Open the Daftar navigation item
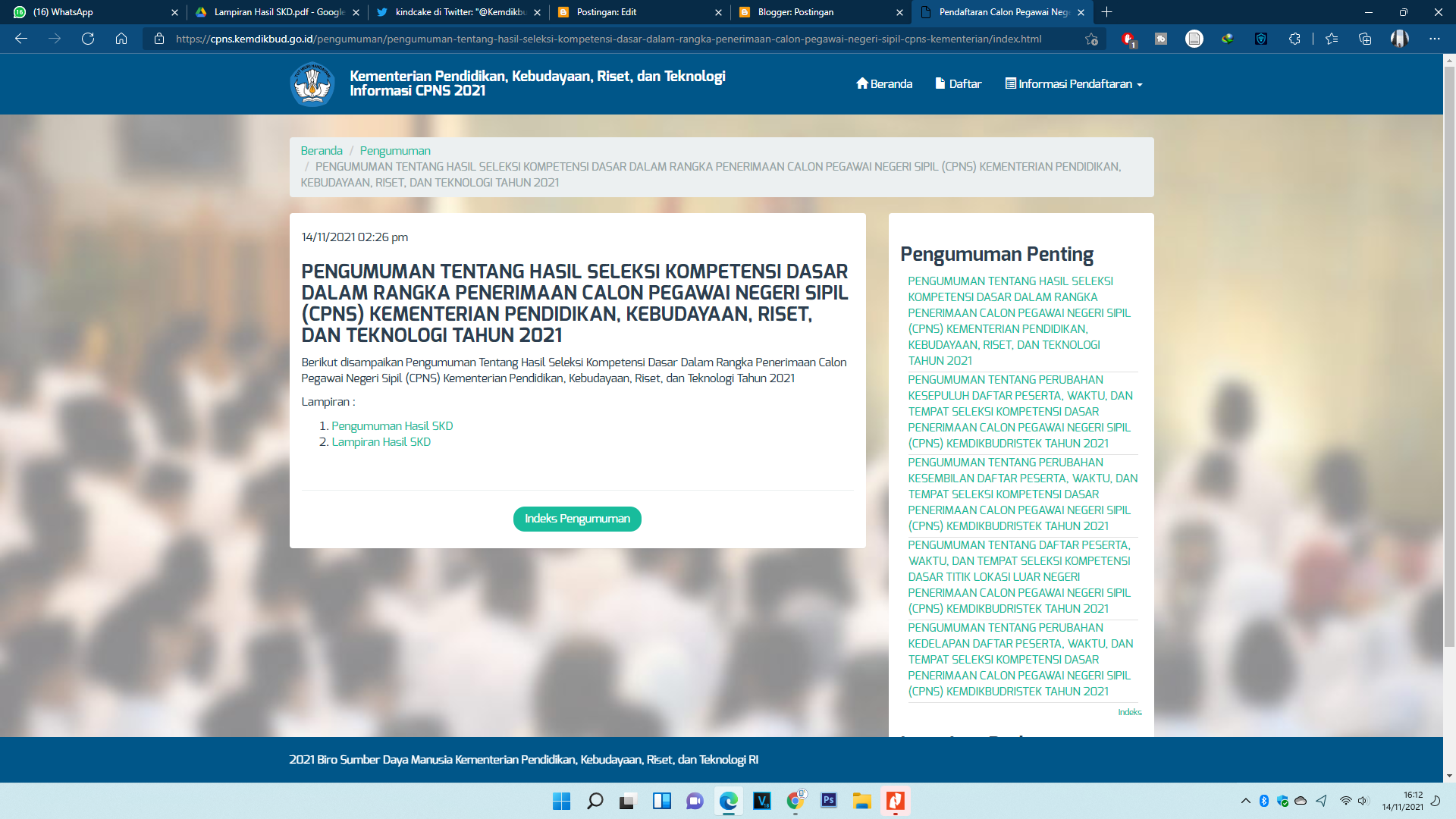The image size is (1456, 819). pyautogui.click(x=959, y=84)
